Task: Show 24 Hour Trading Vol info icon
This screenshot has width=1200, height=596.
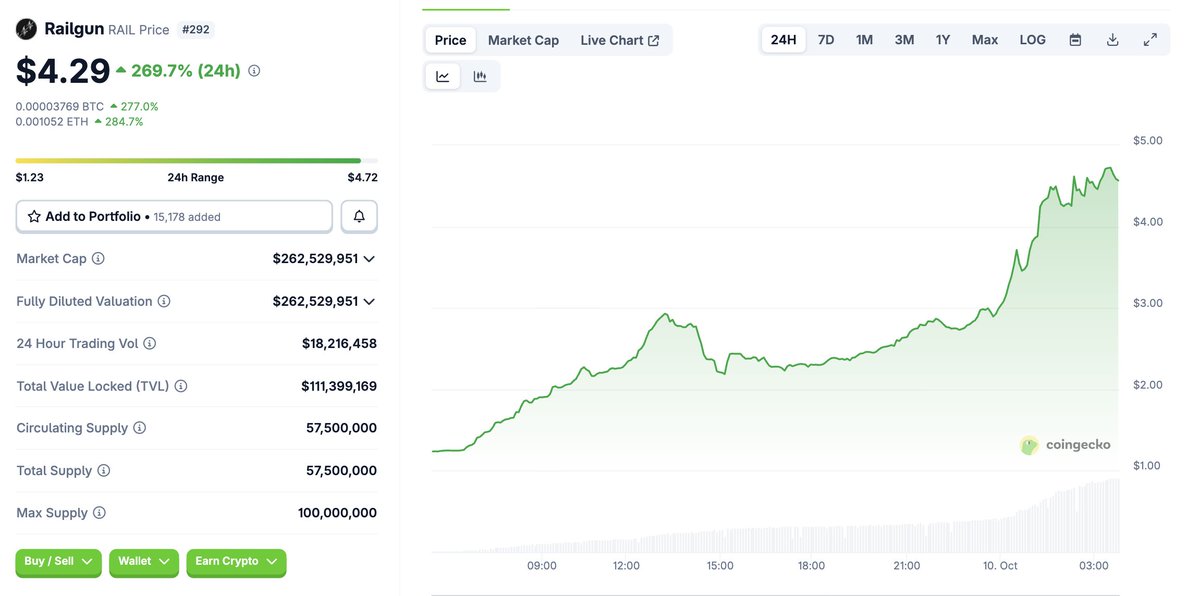Action: [150, 343]
